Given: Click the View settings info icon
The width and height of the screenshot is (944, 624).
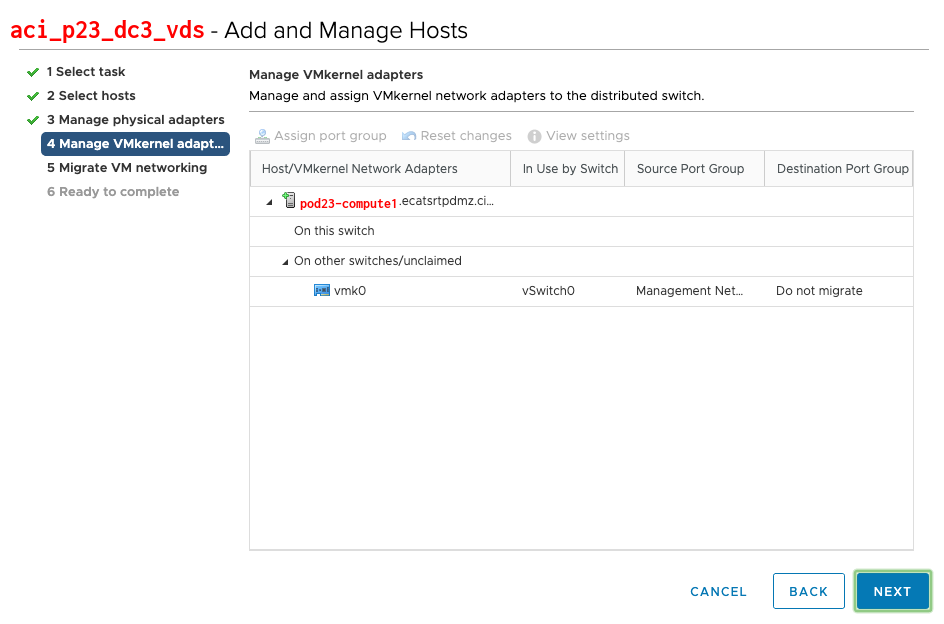Looking at the screenshot, I should point(534,137).
